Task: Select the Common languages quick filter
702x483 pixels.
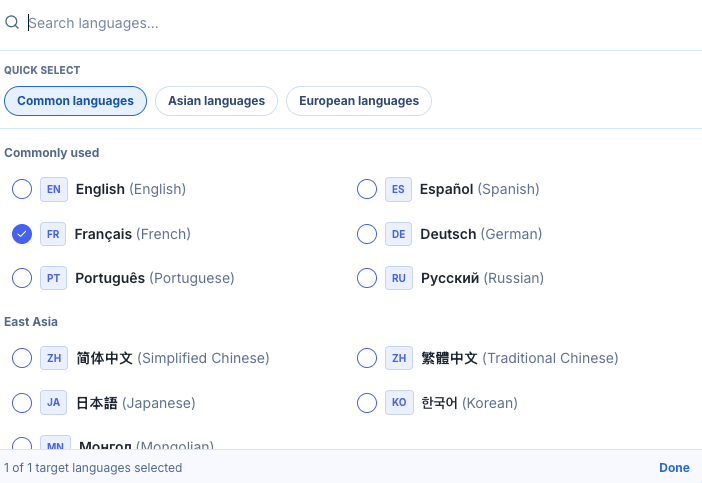Action: (75, 101)
